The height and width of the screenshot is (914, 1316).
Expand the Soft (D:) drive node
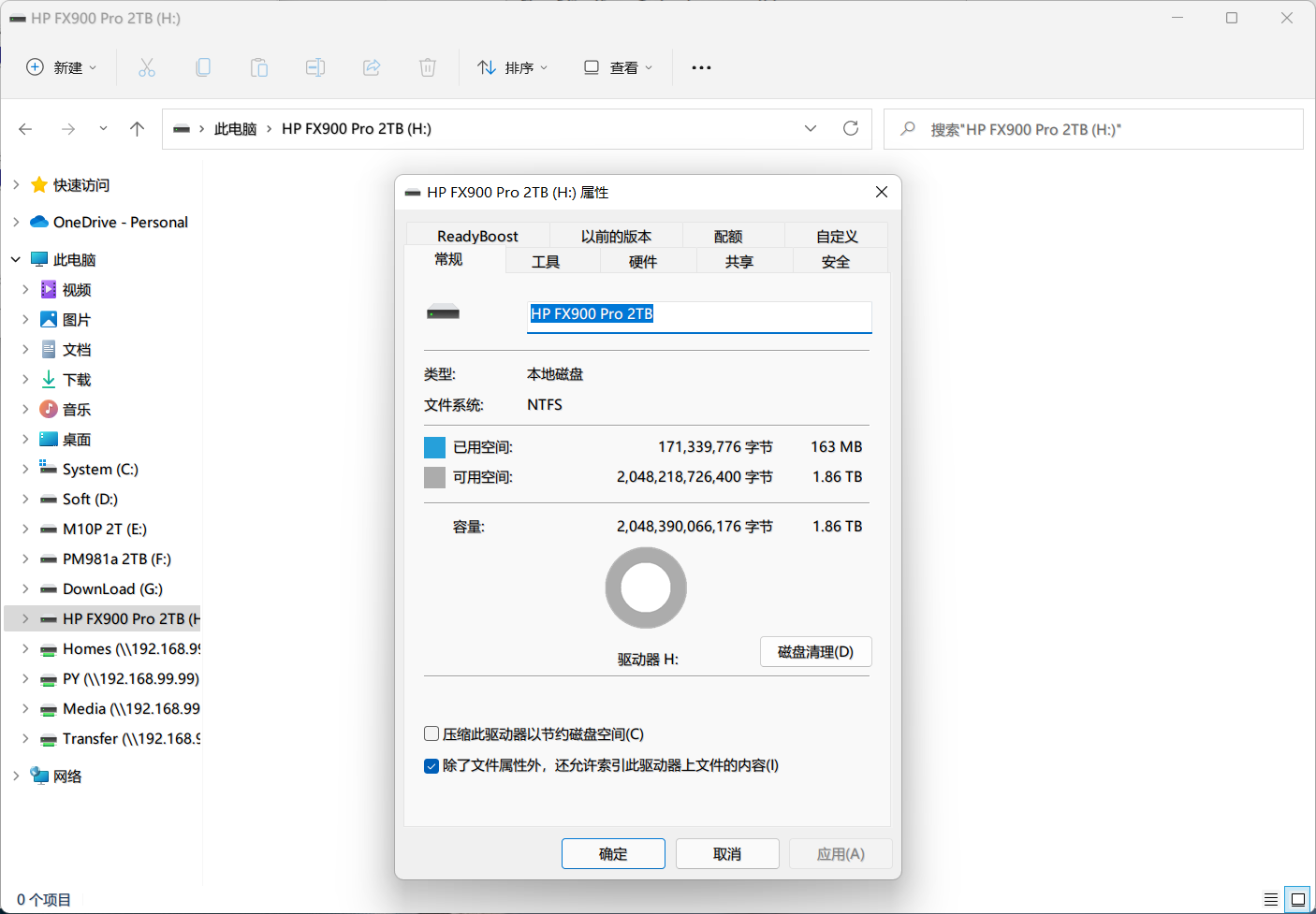pos(25,500)
